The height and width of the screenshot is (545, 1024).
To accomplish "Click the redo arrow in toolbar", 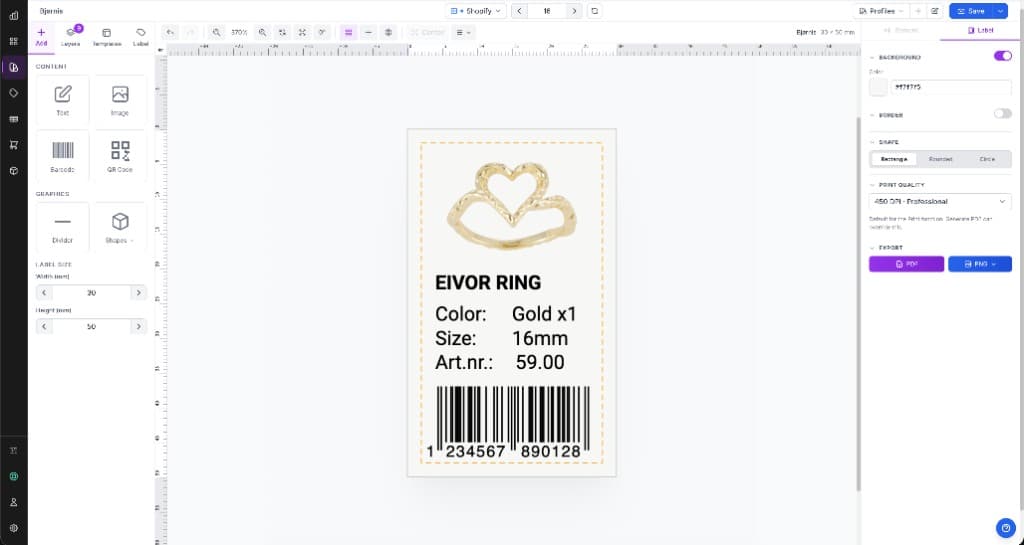I will (190, 32).
